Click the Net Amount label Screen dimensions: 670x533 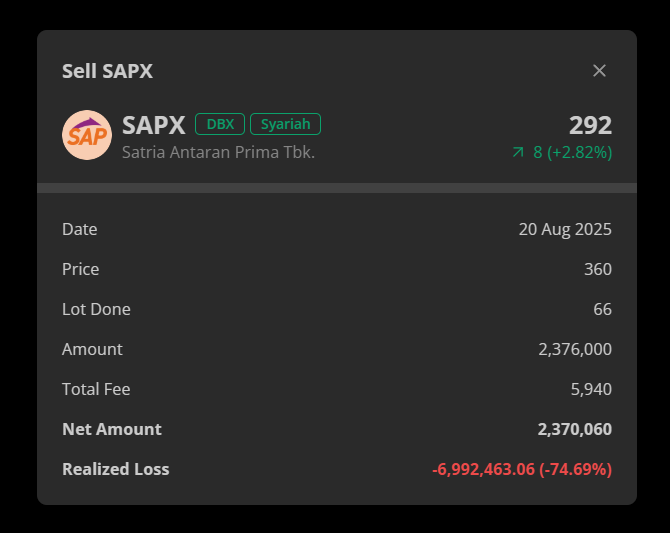tap(112, 429)
